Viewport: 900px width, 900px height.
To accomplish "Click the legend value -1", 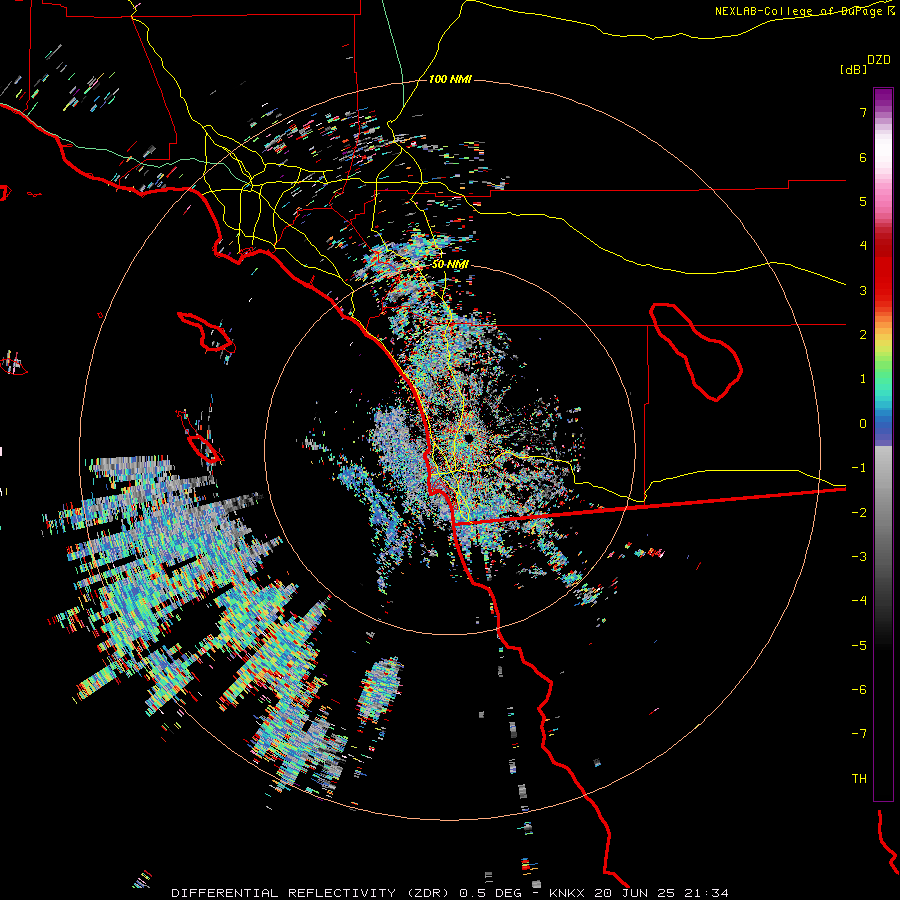I will (x=859, y=468).
